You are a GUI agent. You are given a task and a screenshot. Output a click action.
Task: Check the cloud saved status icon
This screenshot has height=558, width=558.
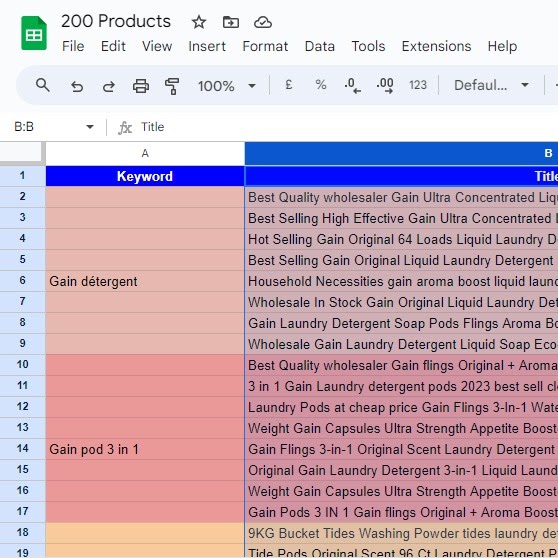[x=263, y=22]
